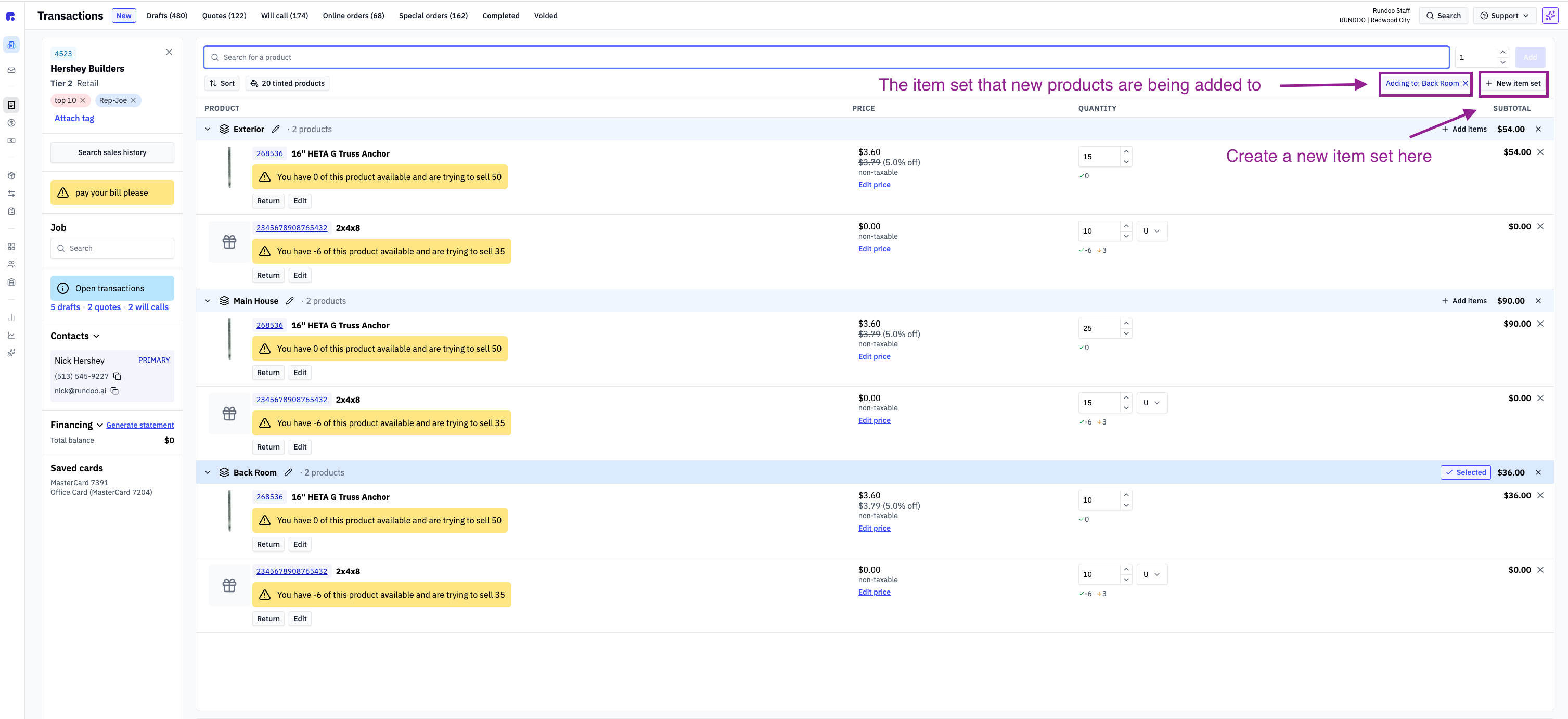Image resolution: width=1568 pixels, height=719 pixels.
Task: Open unit dropdown for Main House 2x4x8
Action: [x=1152, y=403]
